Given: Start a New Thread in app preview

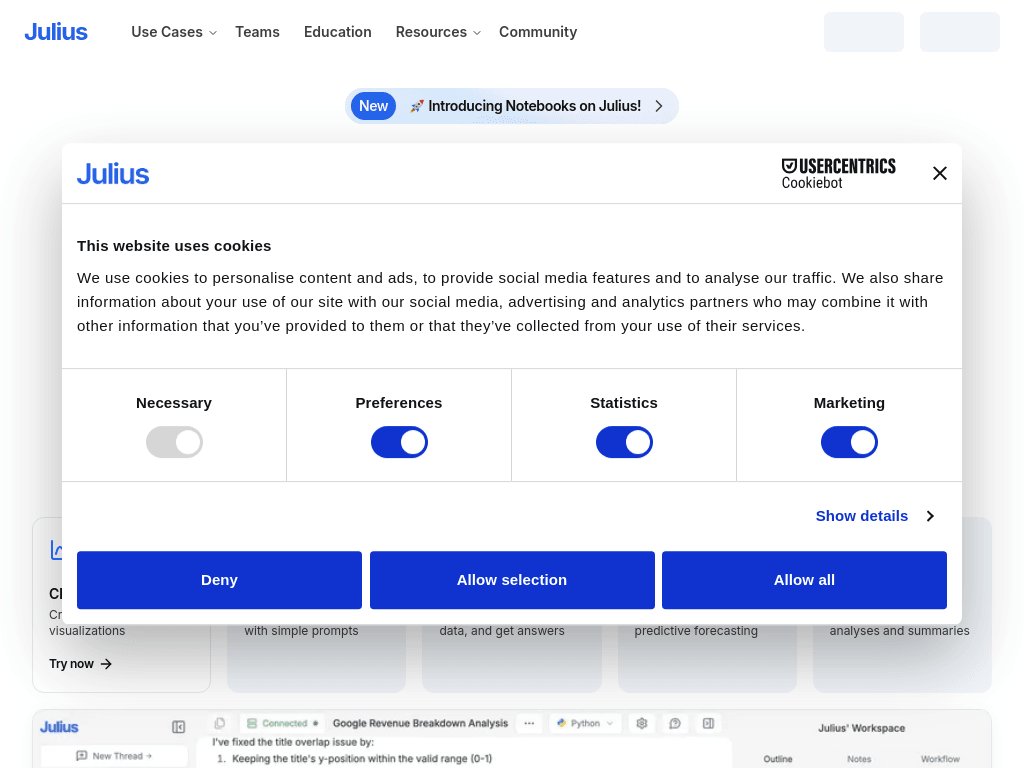Looking at the screenshot, I should [x=114, y=756].
